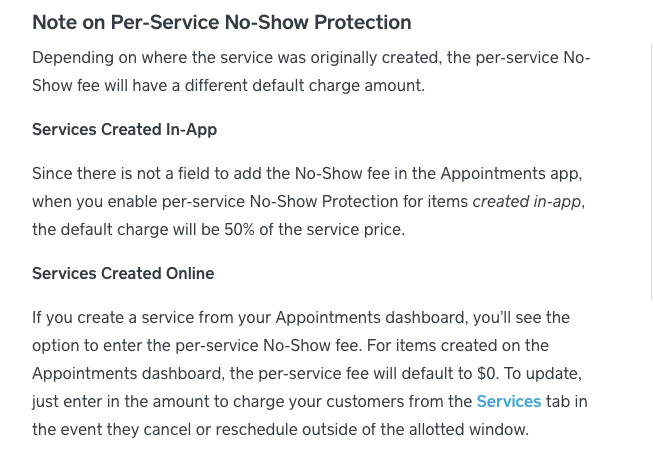Click the 'Services Created In-App' subheading

[125, 129]
